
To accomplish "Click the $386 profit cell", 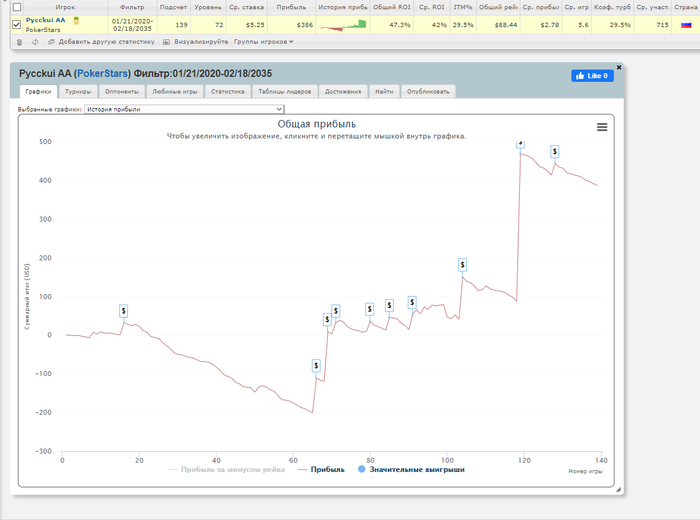I will (x=291, y=25).
